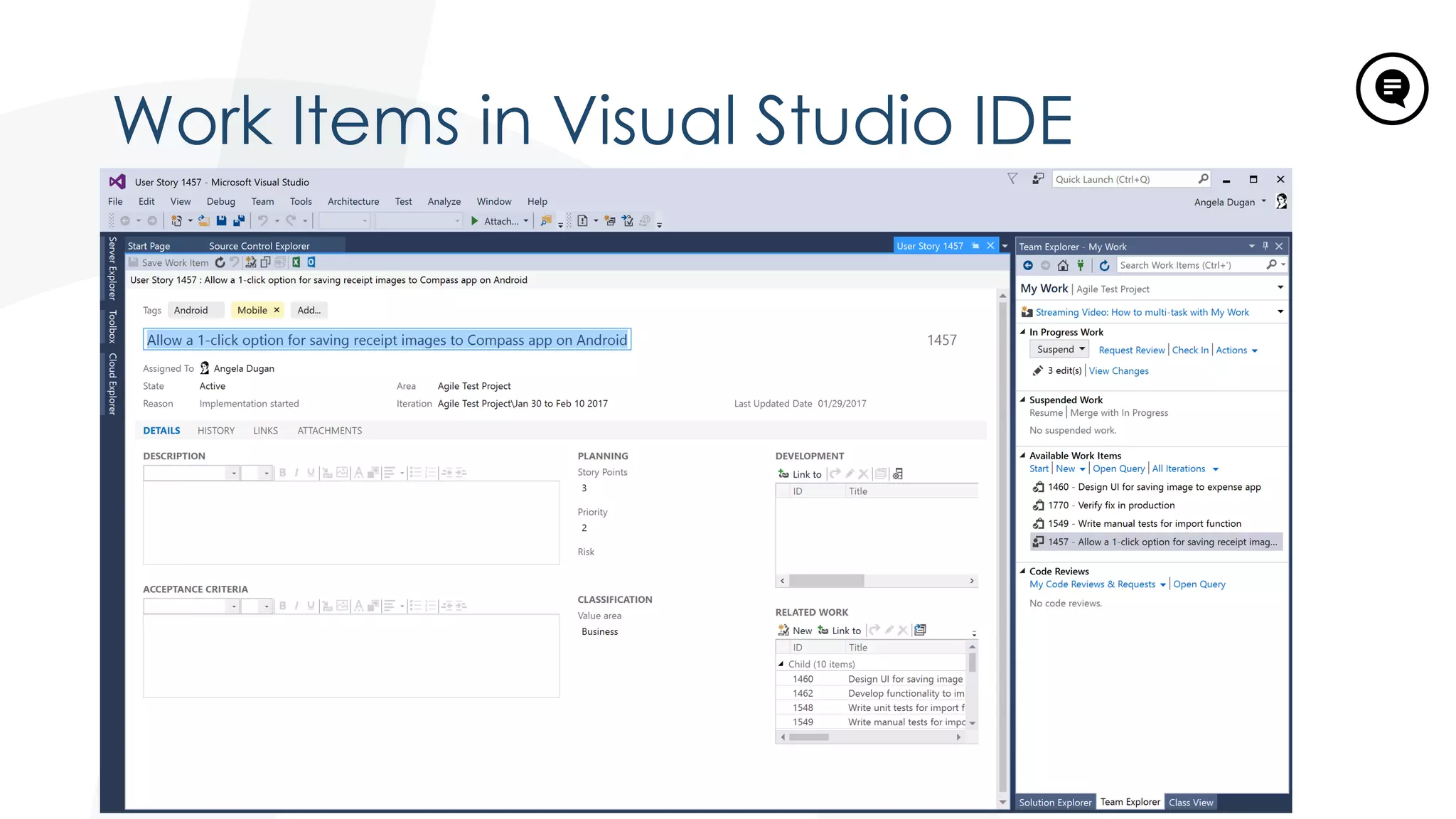Click Team Explorer Home icon
This screenshot has width=1456, height=819.
coord(1063,265)
